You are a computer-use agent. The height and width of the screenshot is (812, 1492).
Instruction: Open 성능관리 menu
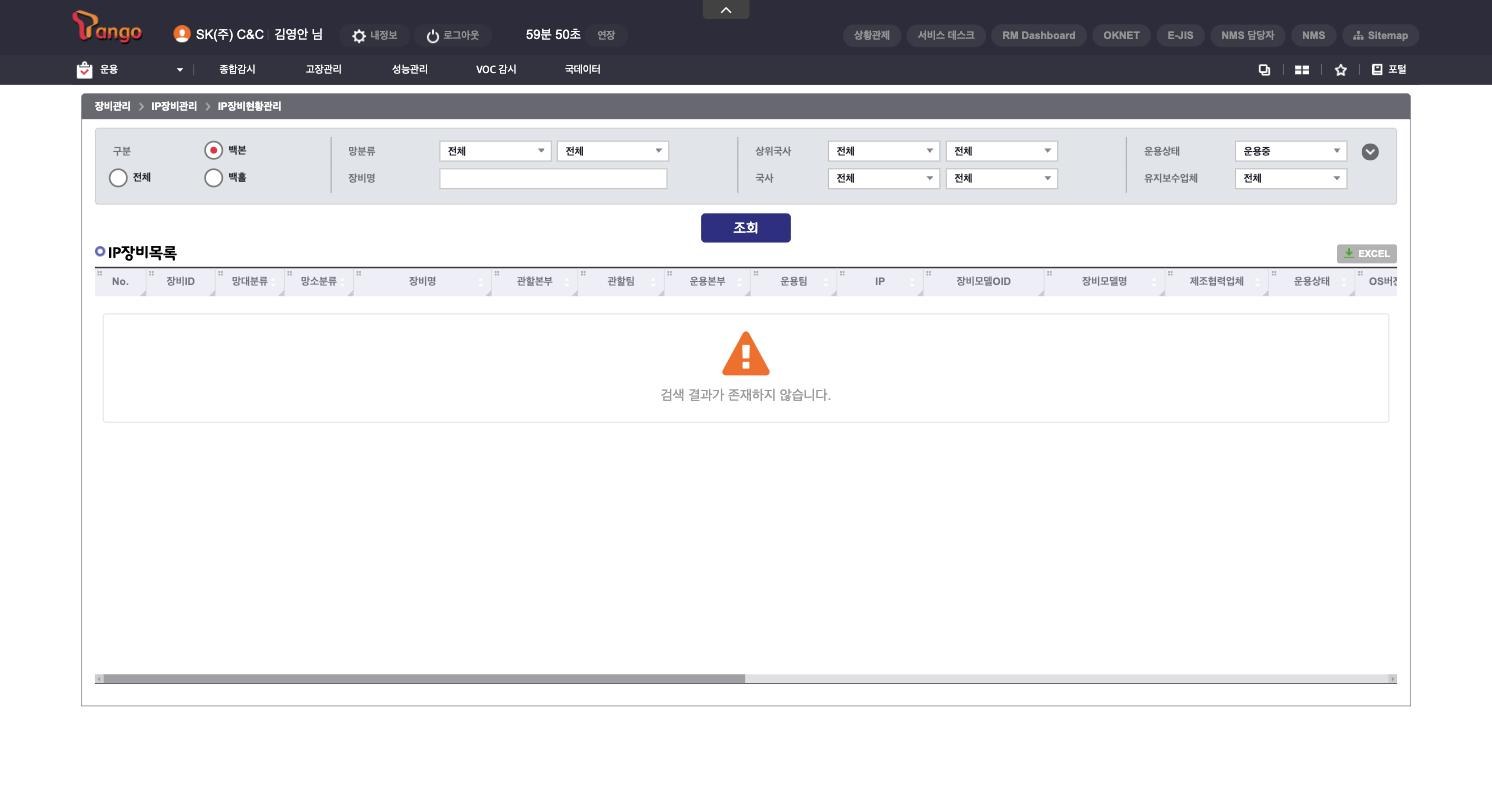(x=410, y=69)
